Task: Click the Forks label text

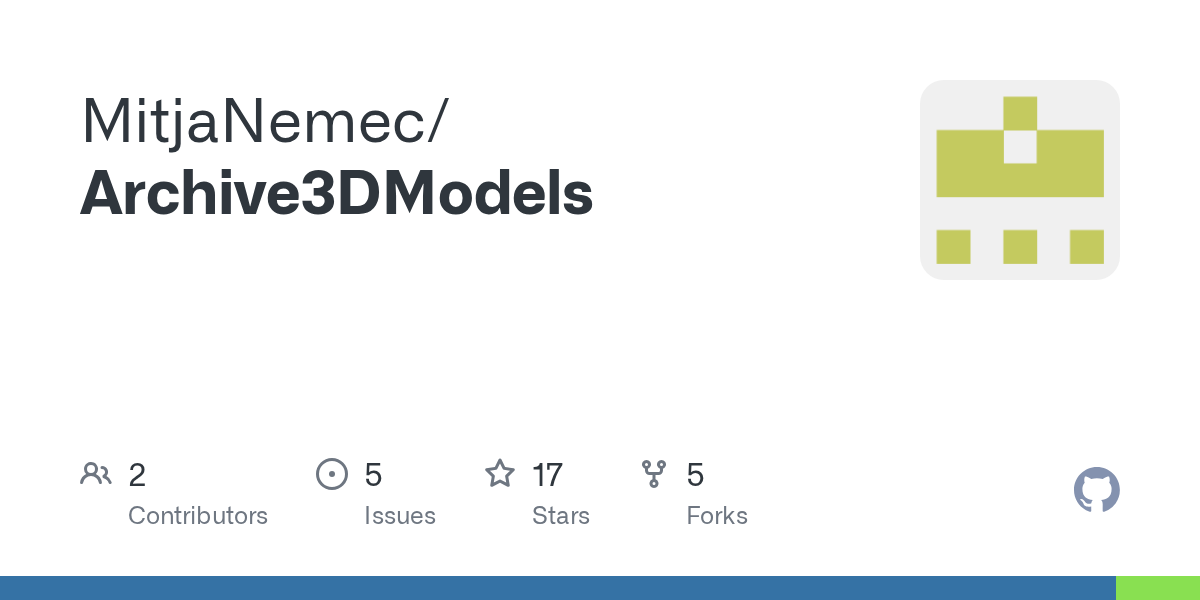Action: 717,516
